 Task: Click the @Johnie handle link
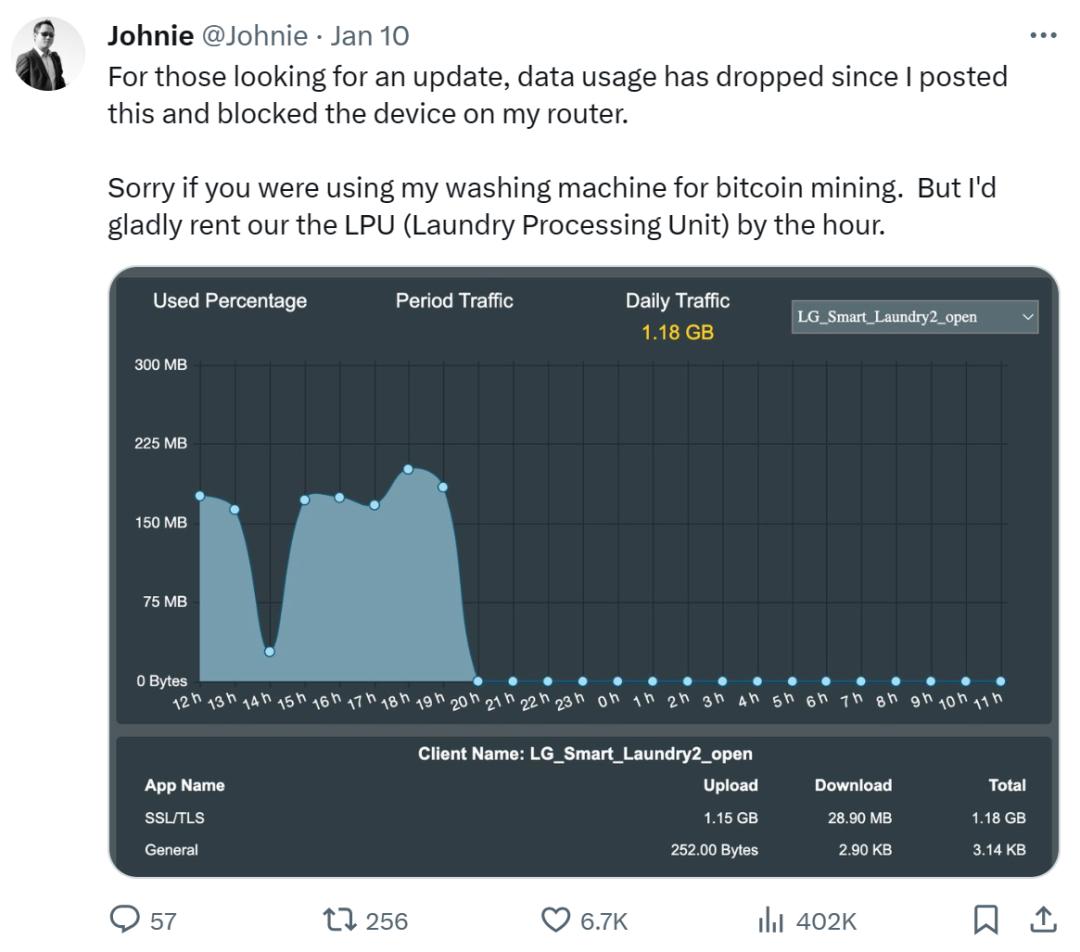coord(256,36)
